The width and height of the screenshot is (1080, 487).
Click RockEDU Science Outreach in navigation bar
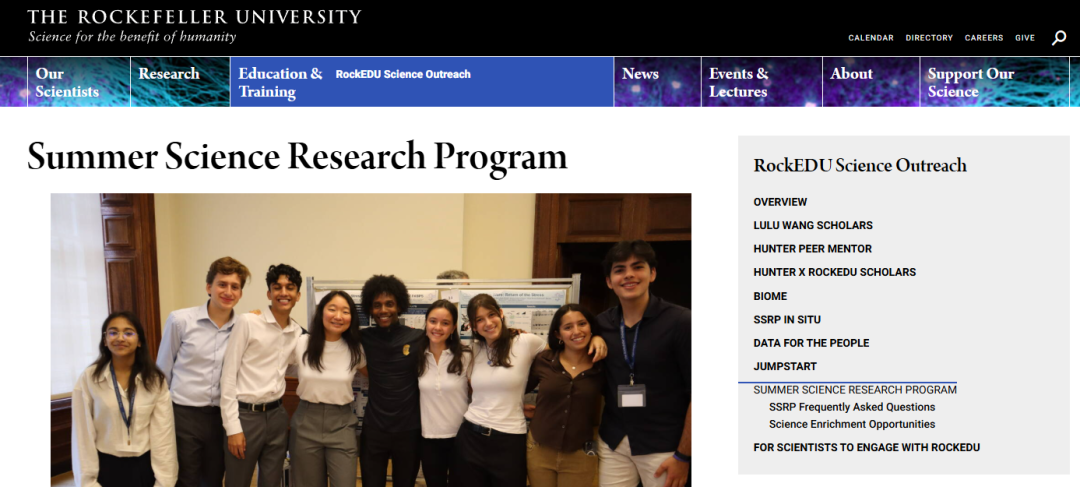[403, 74]
